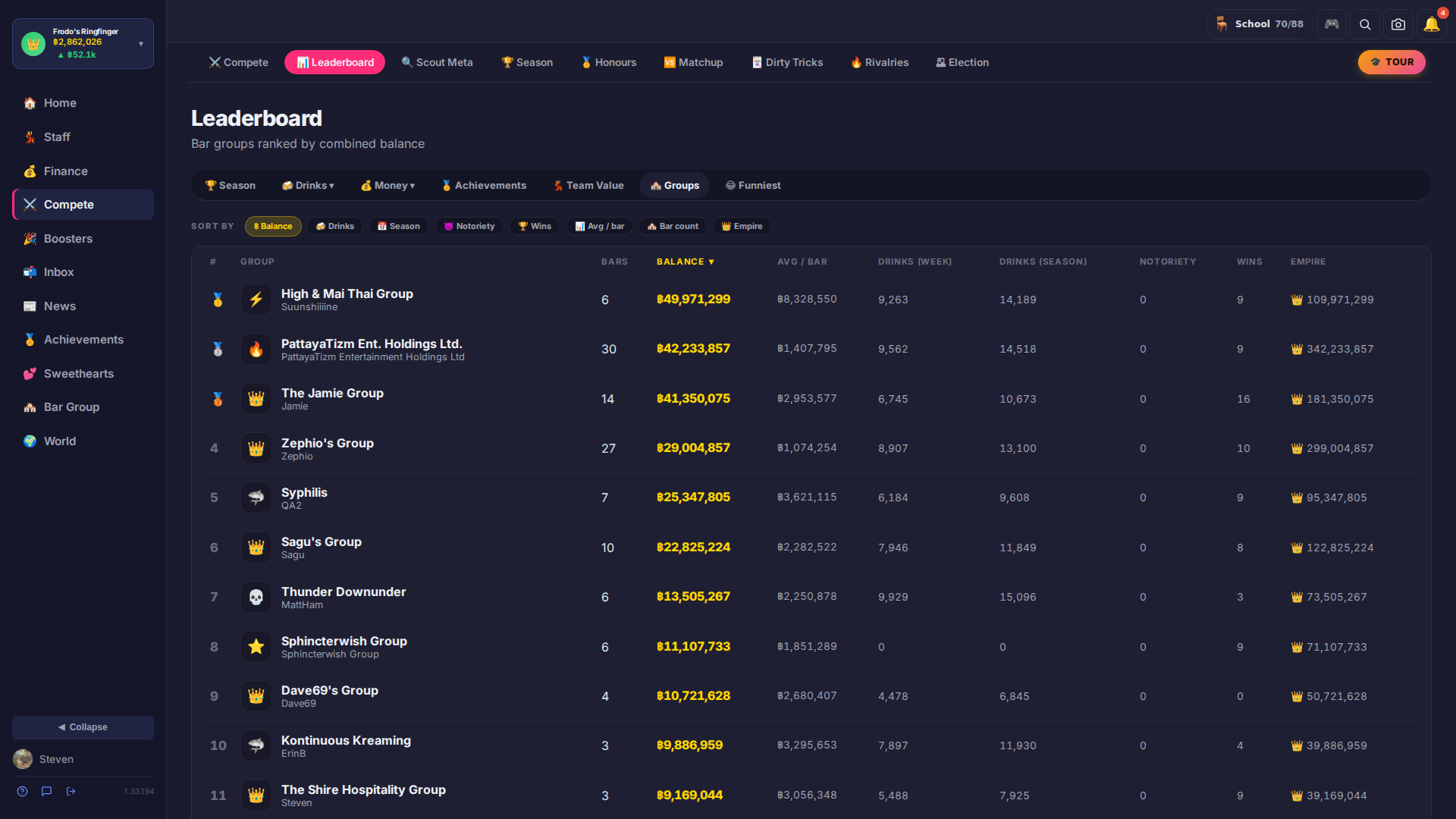Image resolution: width=1456 pixels, height=819 pixels.
Task: Open notifications bell
Action: click(1432, 24)
